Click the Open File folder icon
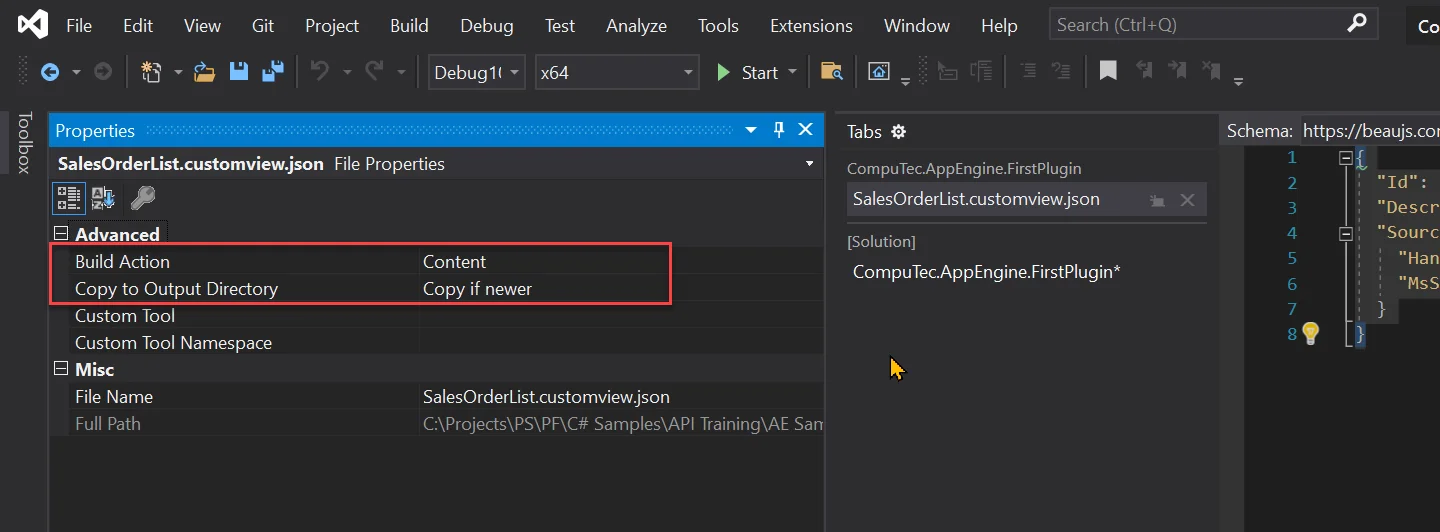The image size is (1440, 532). coord(204,72)
